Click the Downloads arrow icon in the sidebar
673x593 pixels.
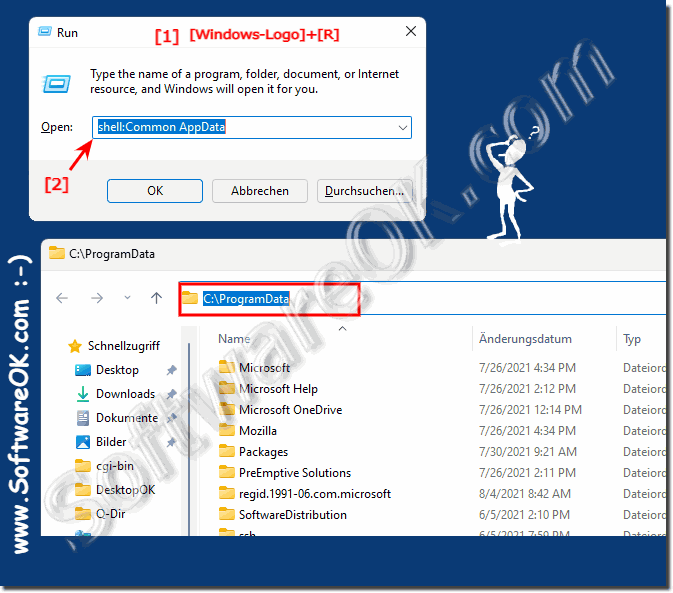[x=83, y=394]
